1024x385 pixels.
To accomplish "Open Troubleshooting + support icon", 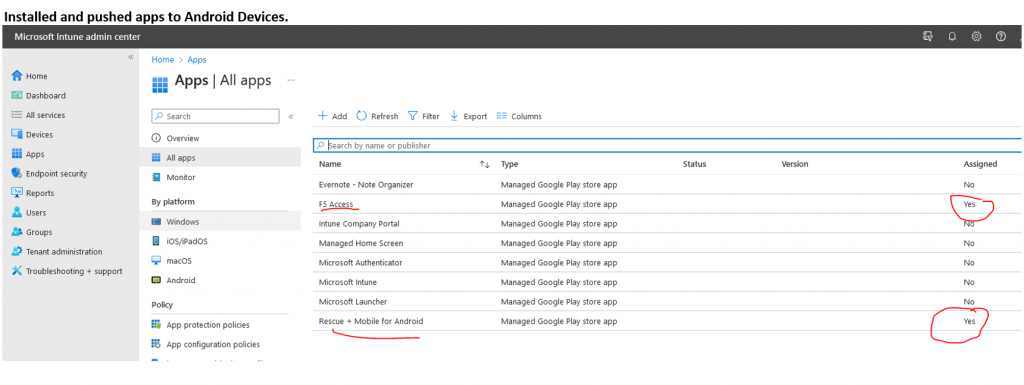I will [17, 271].
